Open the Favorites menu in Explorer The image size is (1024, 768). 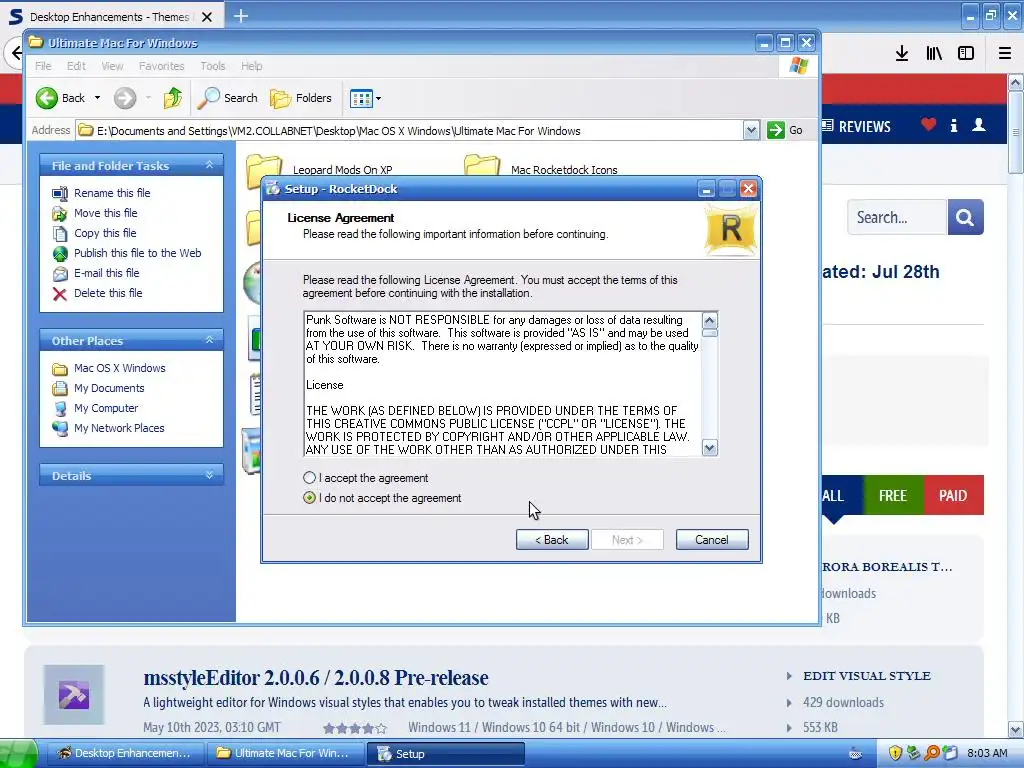coord(161,66)
